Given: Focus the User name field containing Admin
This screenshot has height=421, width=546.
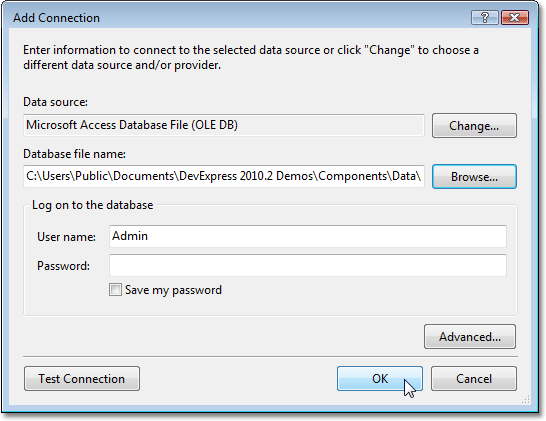Looking at the screenshot, I should pyautogui.click(x=308, y=236).
